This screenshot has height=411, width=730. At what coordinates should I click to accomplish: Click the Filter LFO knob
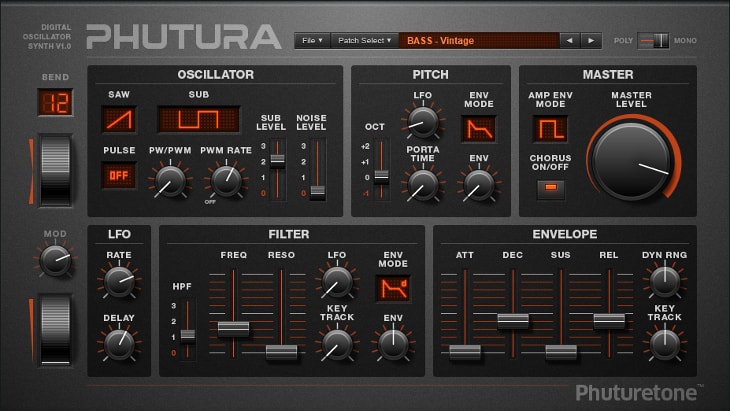click(x=337, y=282)
